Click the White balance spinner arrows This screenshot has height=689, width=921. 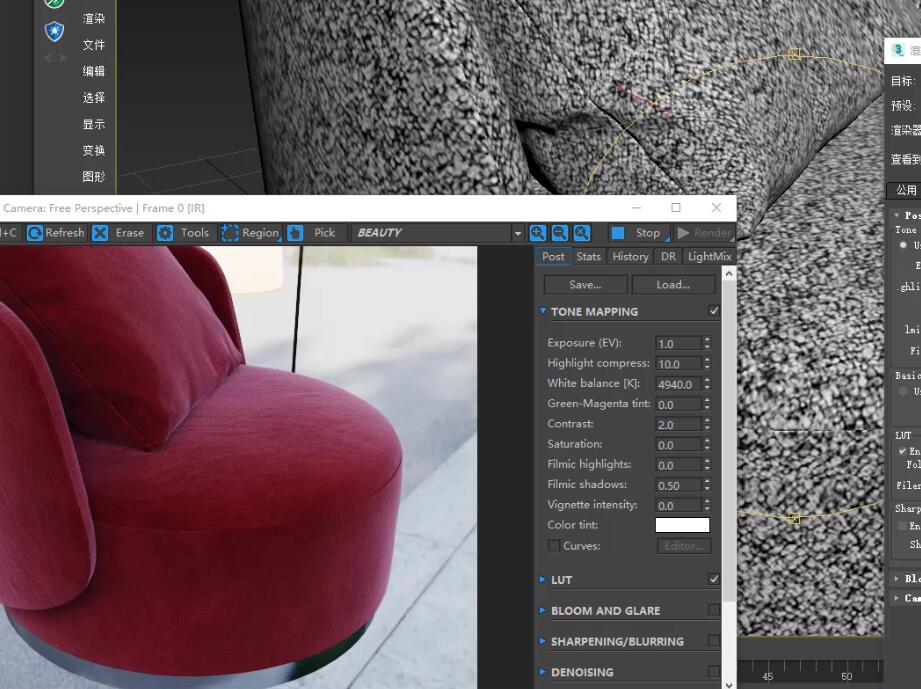coord(707,384)
